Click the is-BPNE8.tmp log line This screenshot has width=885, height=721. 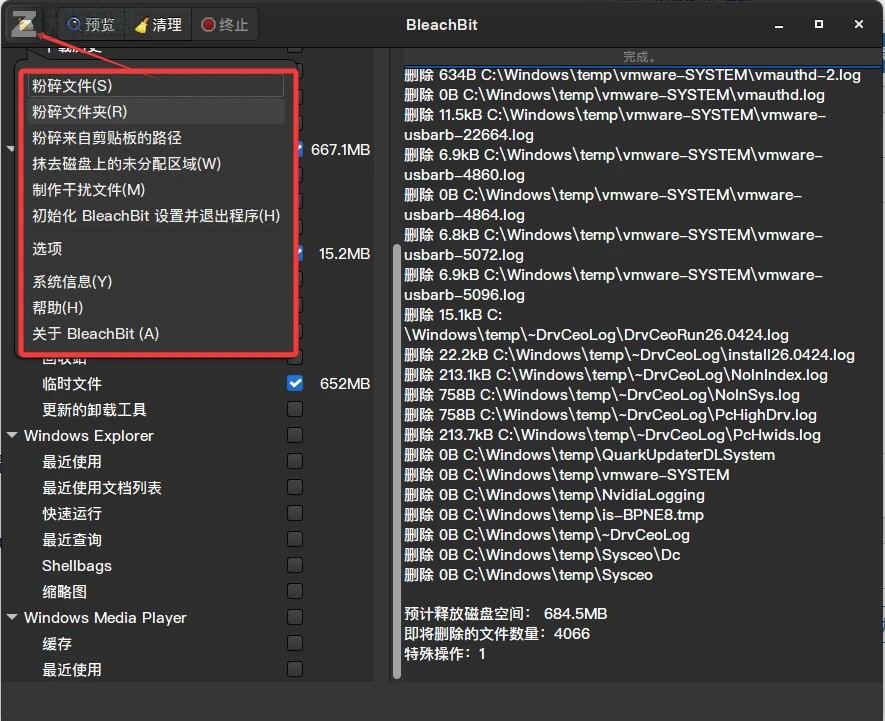[x=554, y=514]
